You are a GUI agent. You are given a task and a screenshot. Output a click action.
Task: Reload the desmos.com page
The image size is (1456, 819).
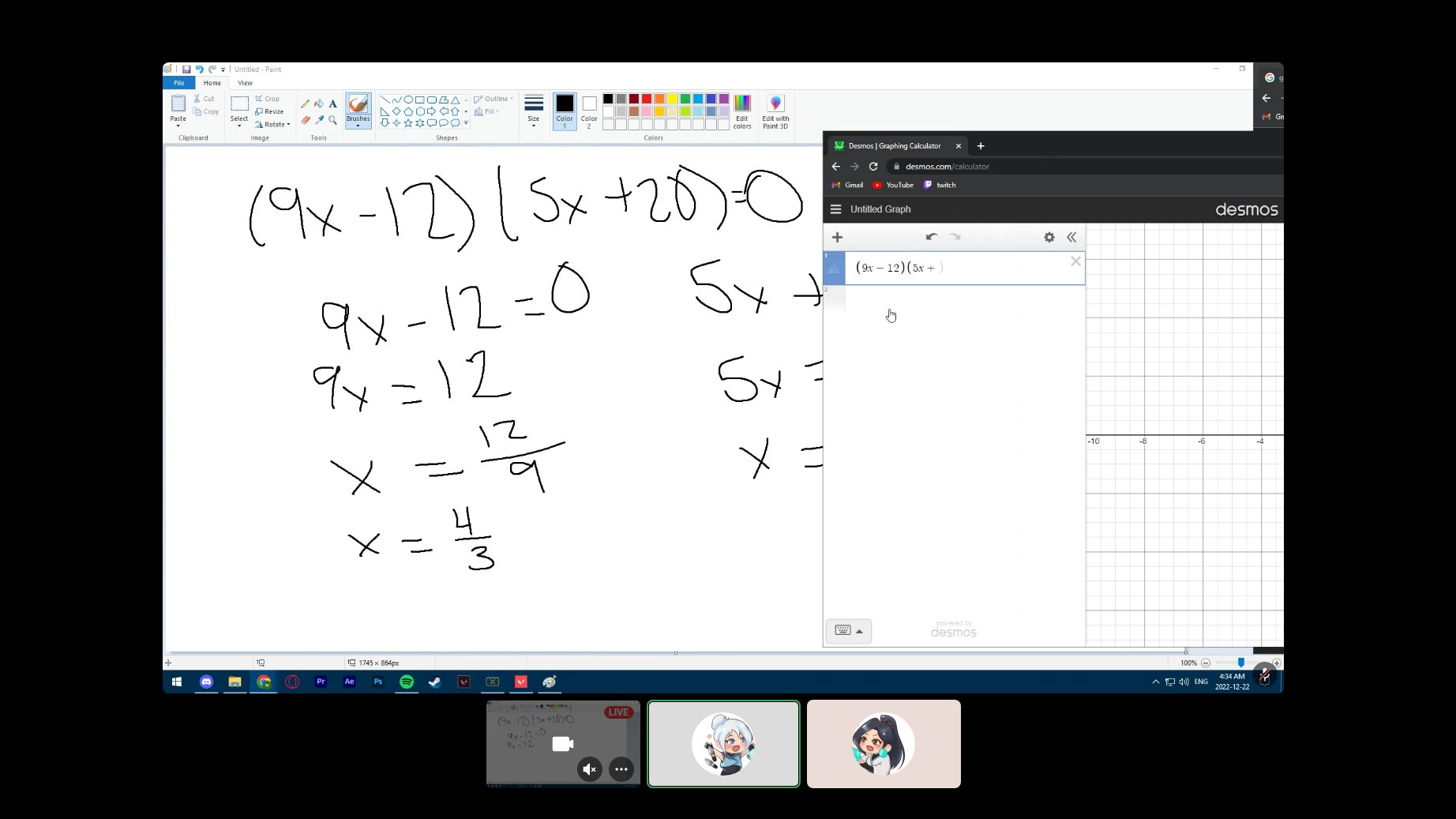873,167
